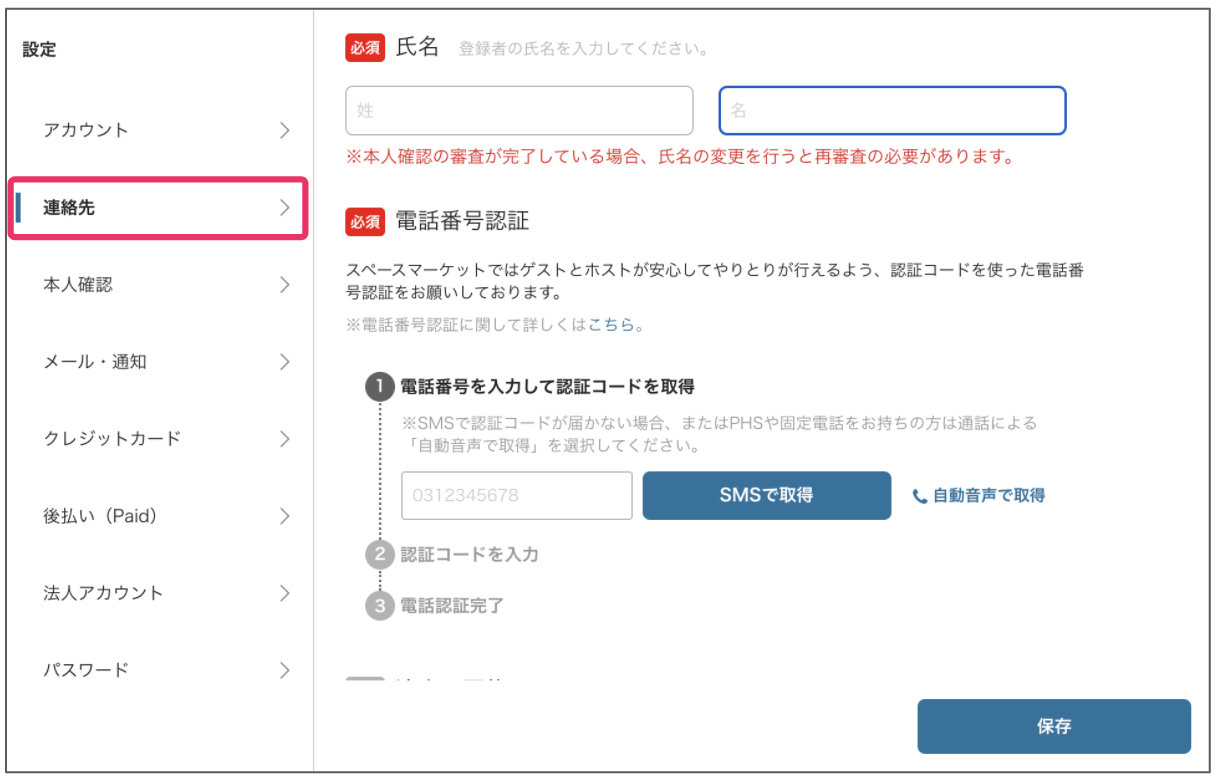Viewport: 1226px width, 782px height.
Task: Click the phone number input field
Action: [x=517, y=496]
